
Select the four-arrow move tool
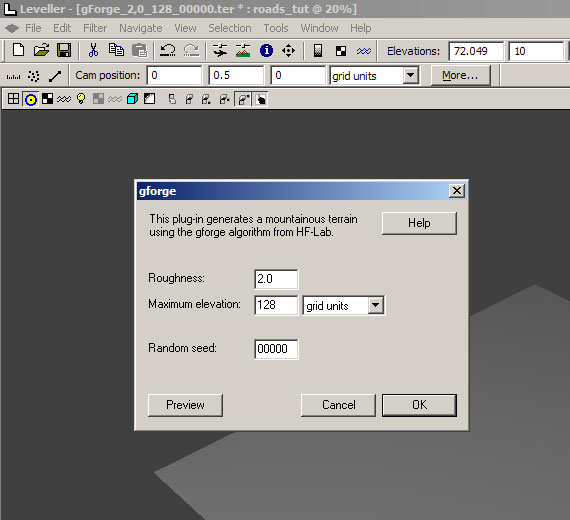click(288, 50)
